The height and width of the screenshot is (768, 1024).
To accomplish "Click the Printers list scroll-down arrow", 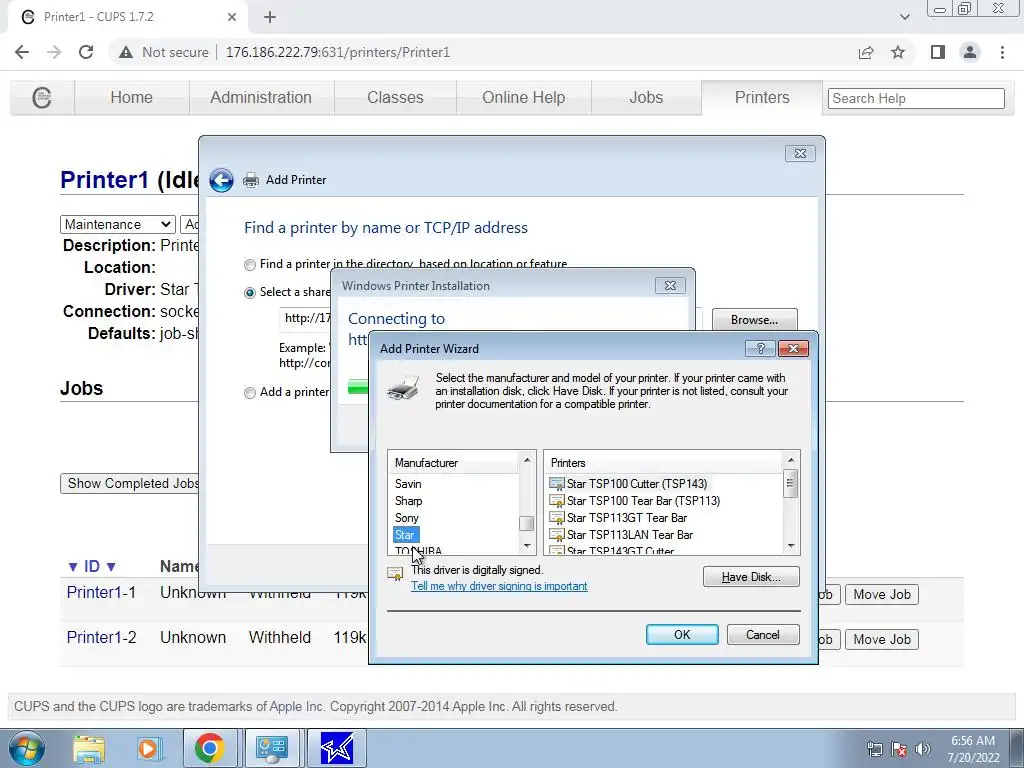I will click(x=791, y=545).
